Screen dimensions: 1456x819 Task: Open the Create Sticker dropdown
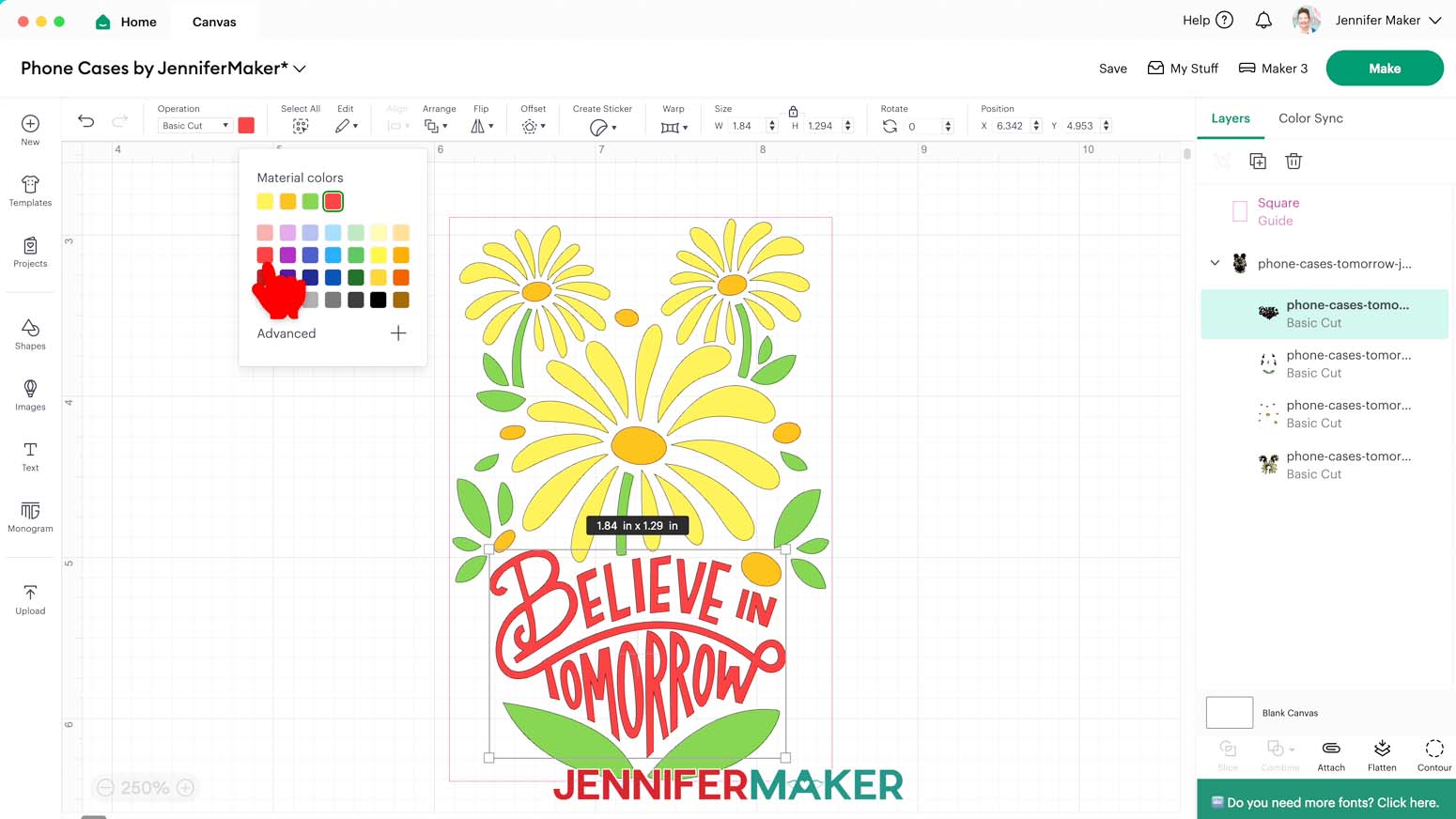pyautogui.click(x=602, y=127)
